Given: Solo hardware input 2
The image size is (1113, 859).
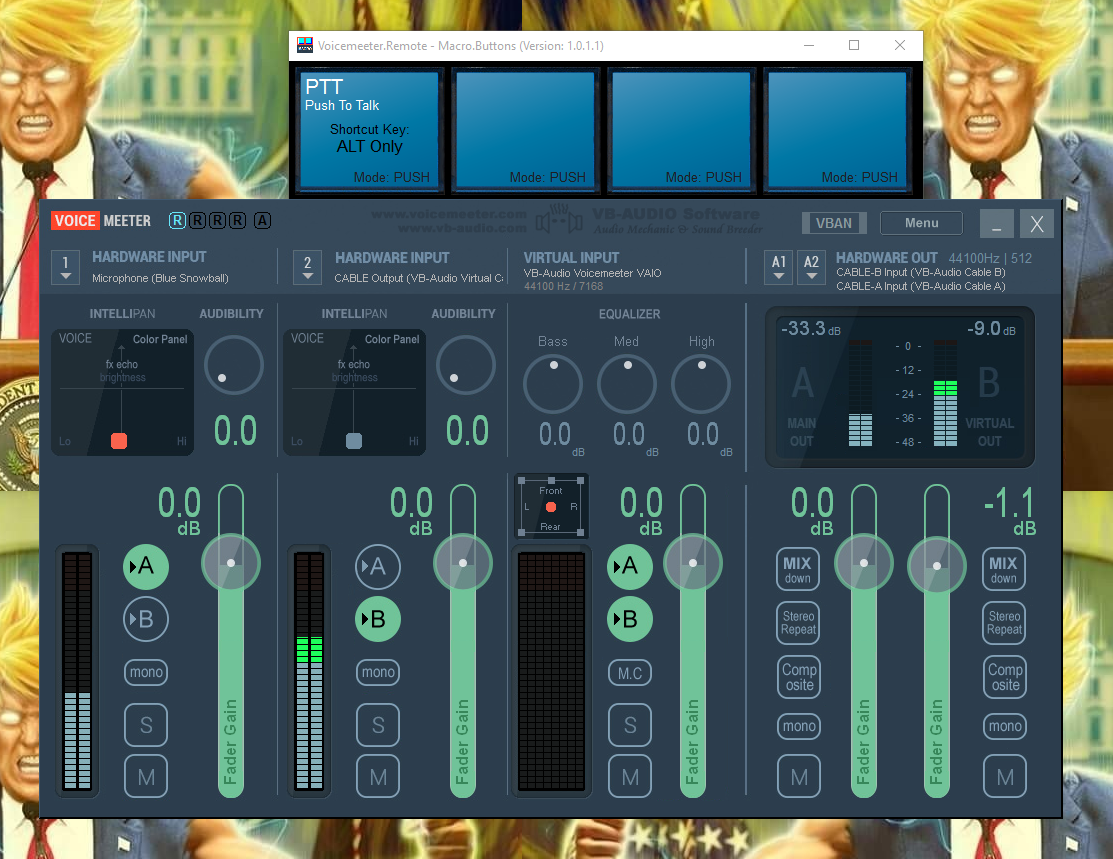Looking at the screenshot, I should (378, 725).
